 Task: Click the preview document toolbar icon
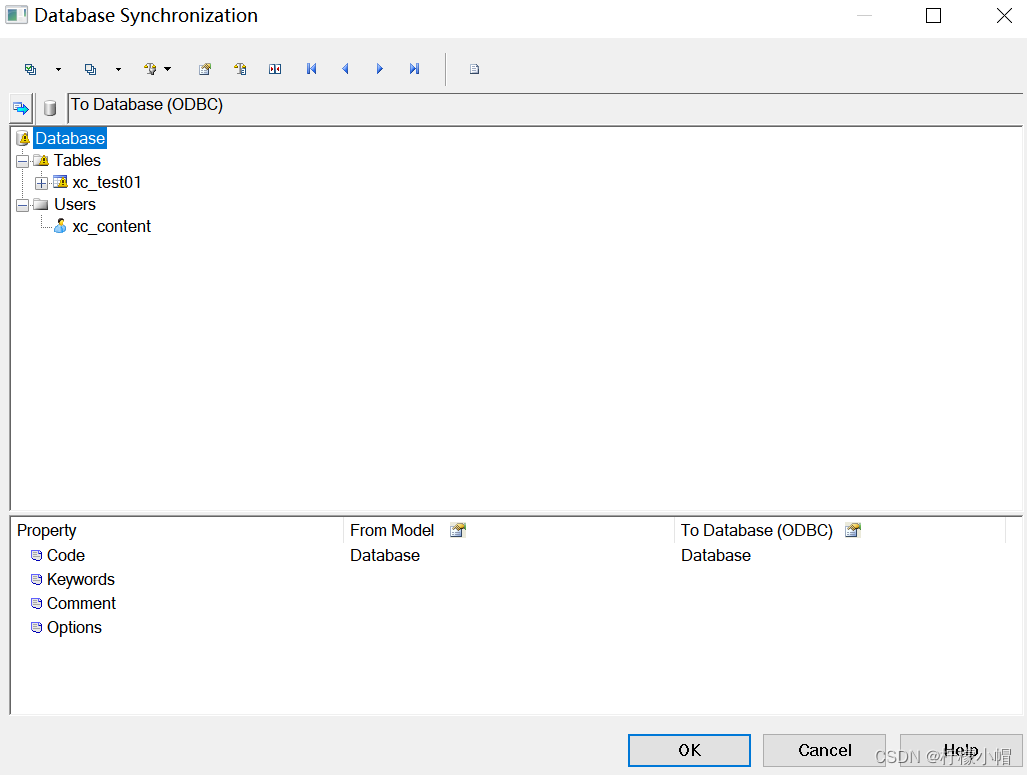(x=475, y=69)
